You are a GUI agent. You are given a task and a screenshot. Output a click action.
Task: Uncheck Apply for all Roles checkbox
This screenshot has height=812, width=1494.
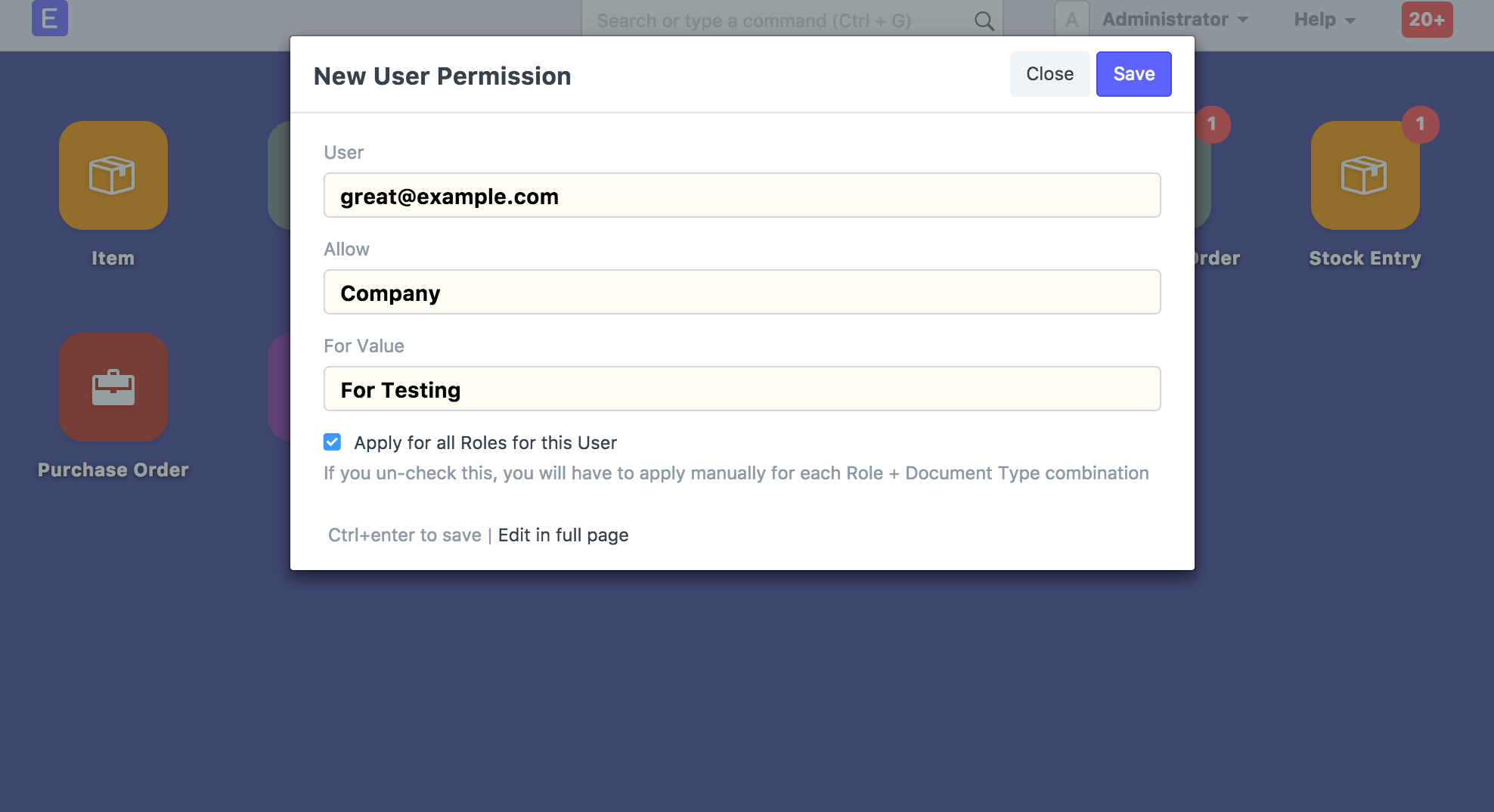point(332,442)
